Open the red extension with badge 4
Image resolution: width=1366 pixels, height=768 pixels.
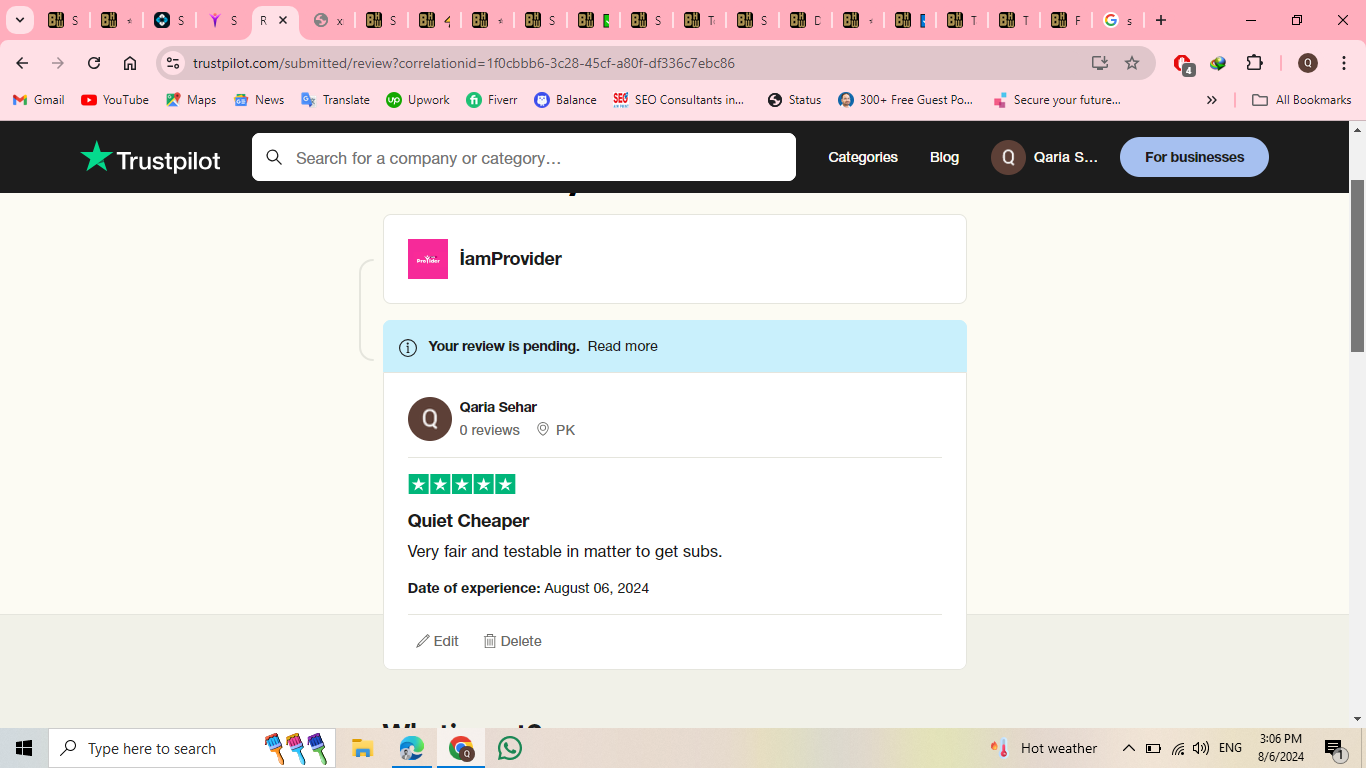tap(1183, 64)
